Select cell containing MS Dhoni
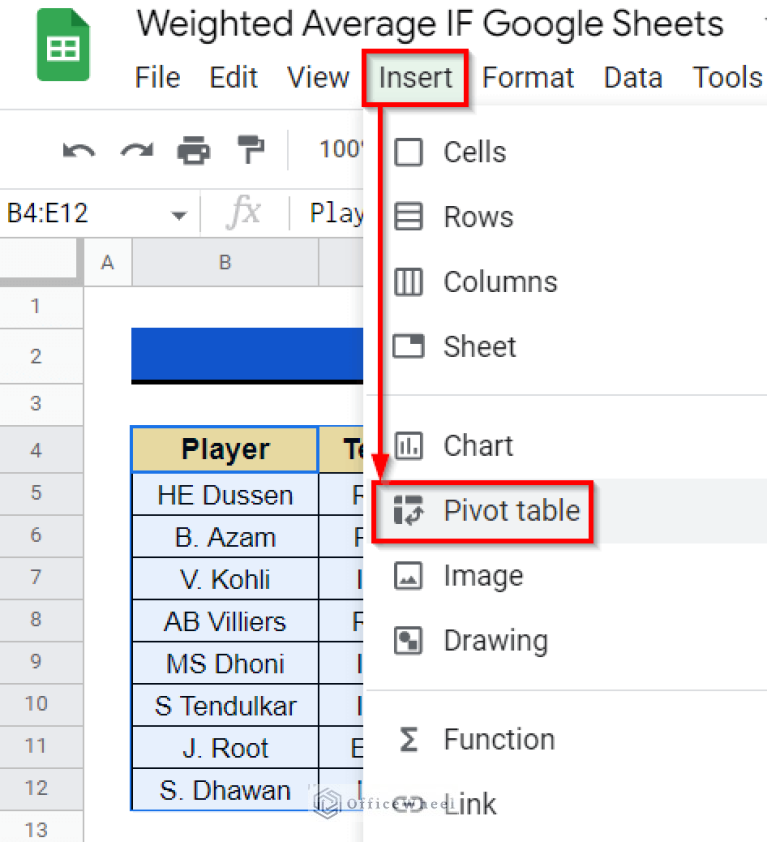 point(224,663)
